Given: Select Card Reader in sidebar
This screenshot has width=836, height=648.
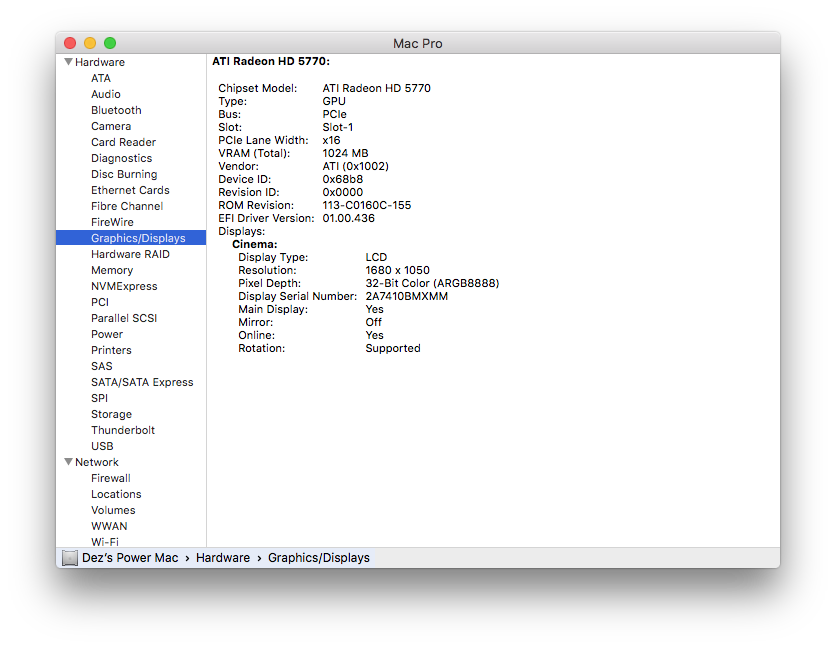Looking at the screenshot, I should pyautogui.click(x=123, y=142).
